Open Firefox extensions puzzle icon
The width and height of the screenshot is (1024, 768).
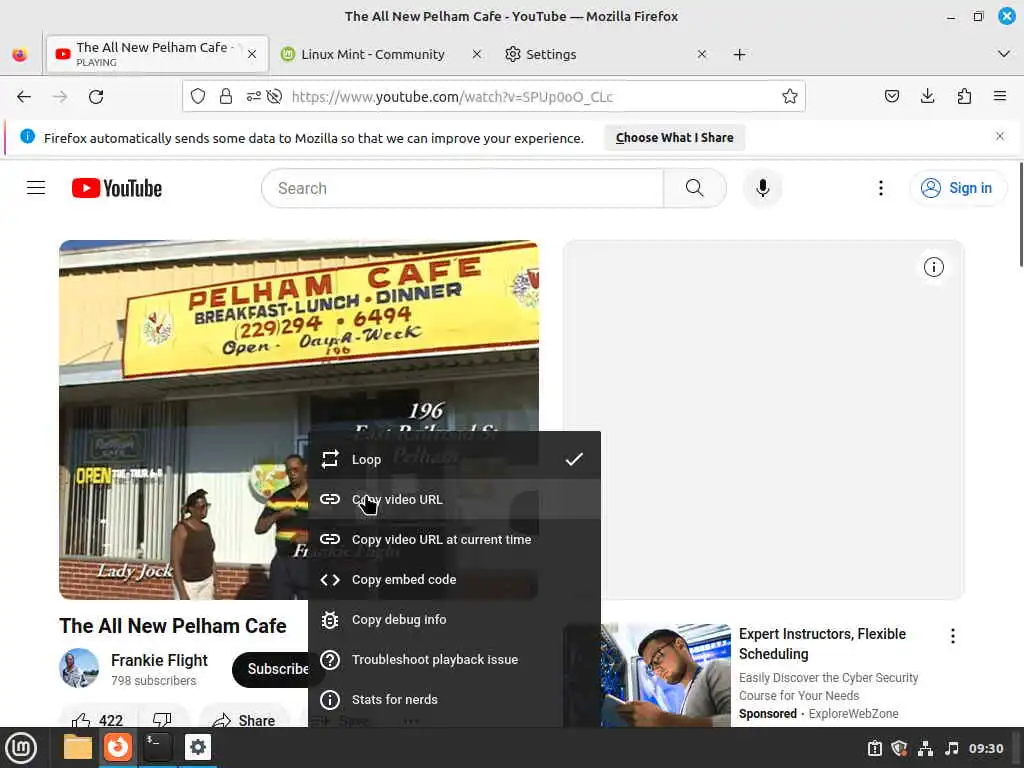(x=964, y=97)
